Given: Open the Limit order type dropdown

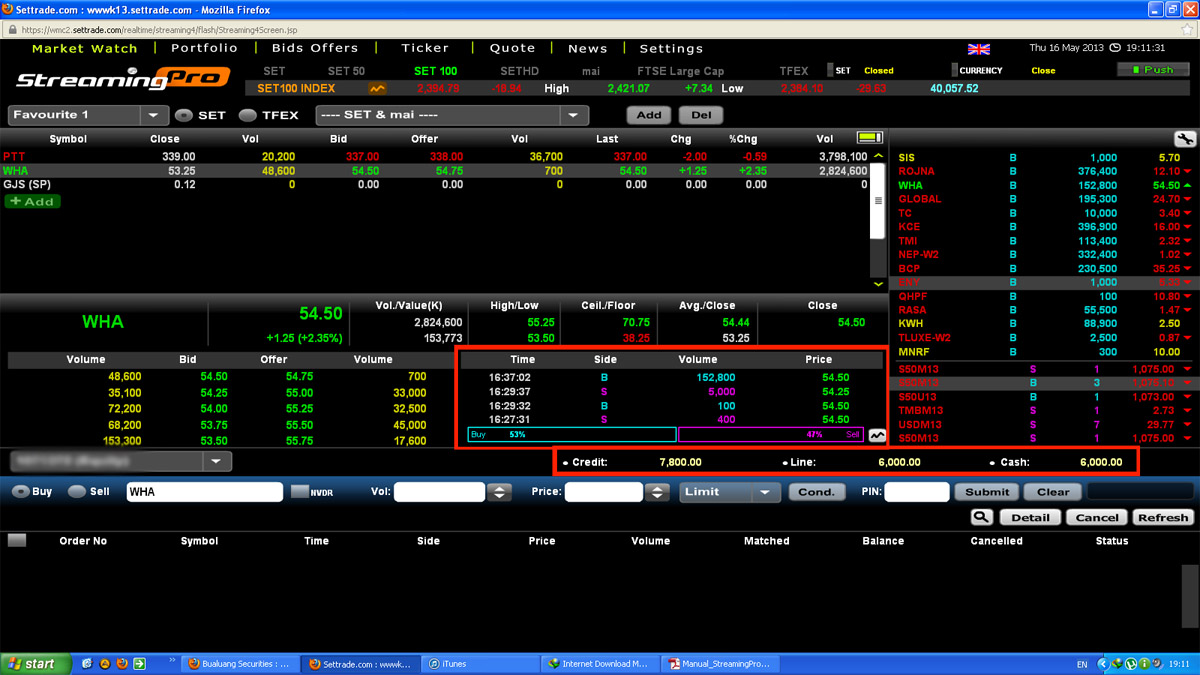Looking at the screenshot, I should [730, 492].
